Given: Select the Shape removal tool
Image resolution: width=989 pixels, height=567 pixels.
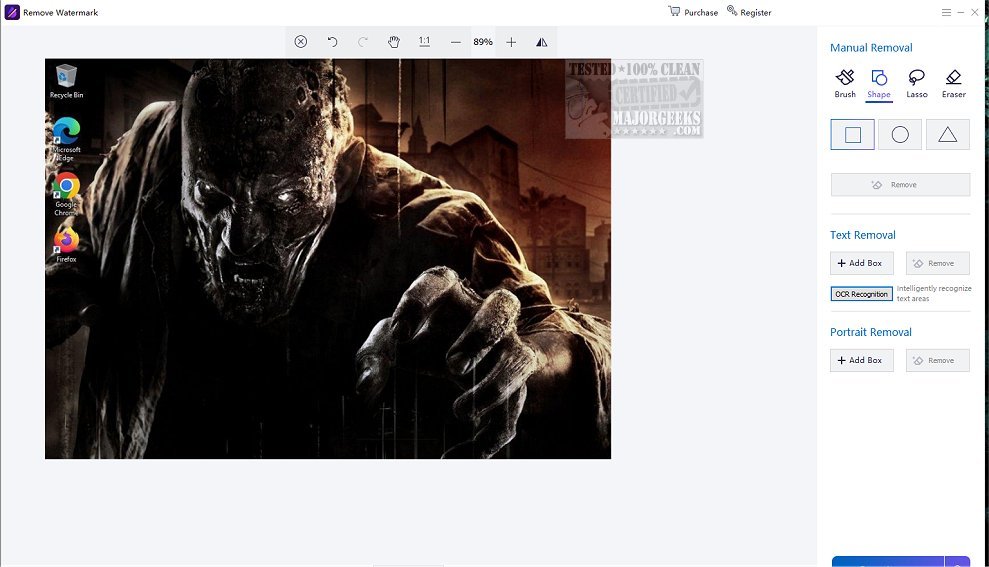Looking at the screenshot, I should pyautogui.click(x=879, y=84).
